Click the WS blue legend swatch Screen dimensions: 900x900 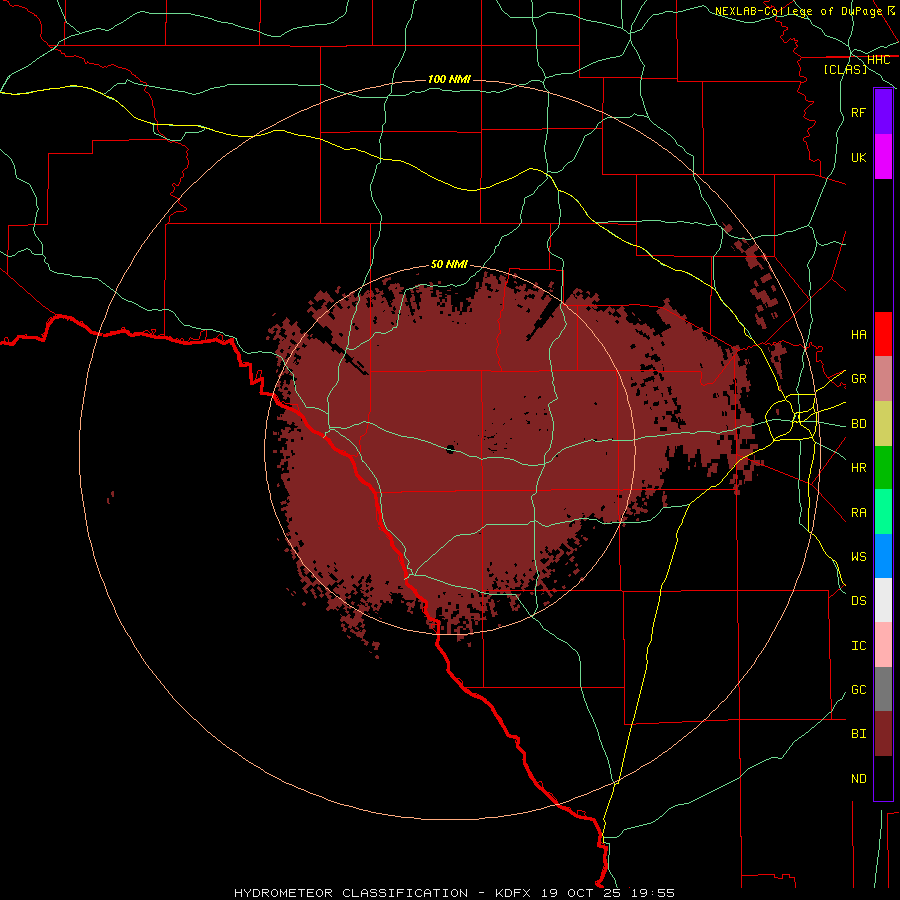[x=883, y=556]
